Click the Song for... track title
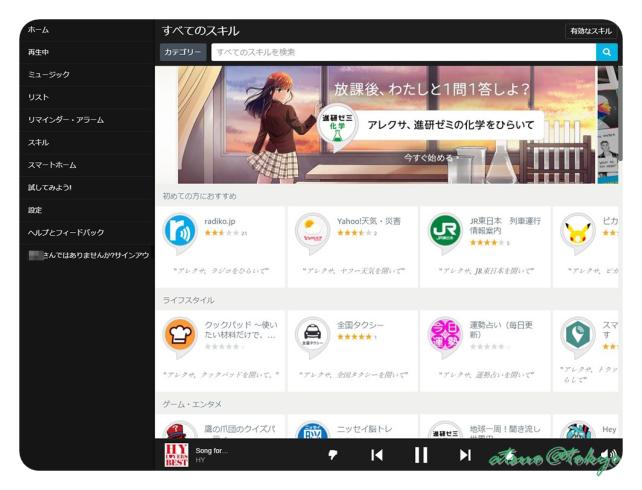The width and height of the screenshot is (642, 490). point(211,451)
